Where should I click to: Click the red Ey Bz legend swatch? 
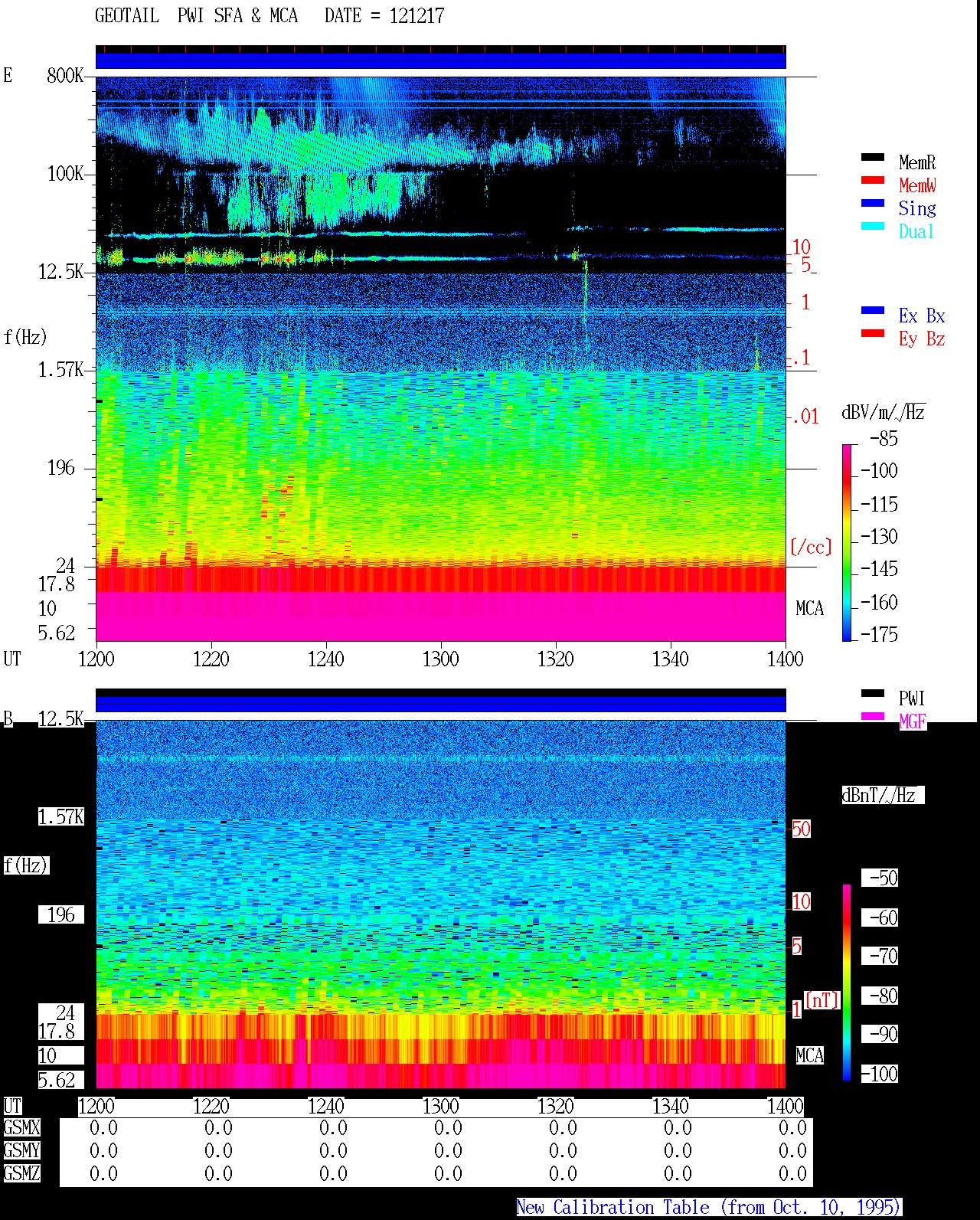click(x=873, y=333)
